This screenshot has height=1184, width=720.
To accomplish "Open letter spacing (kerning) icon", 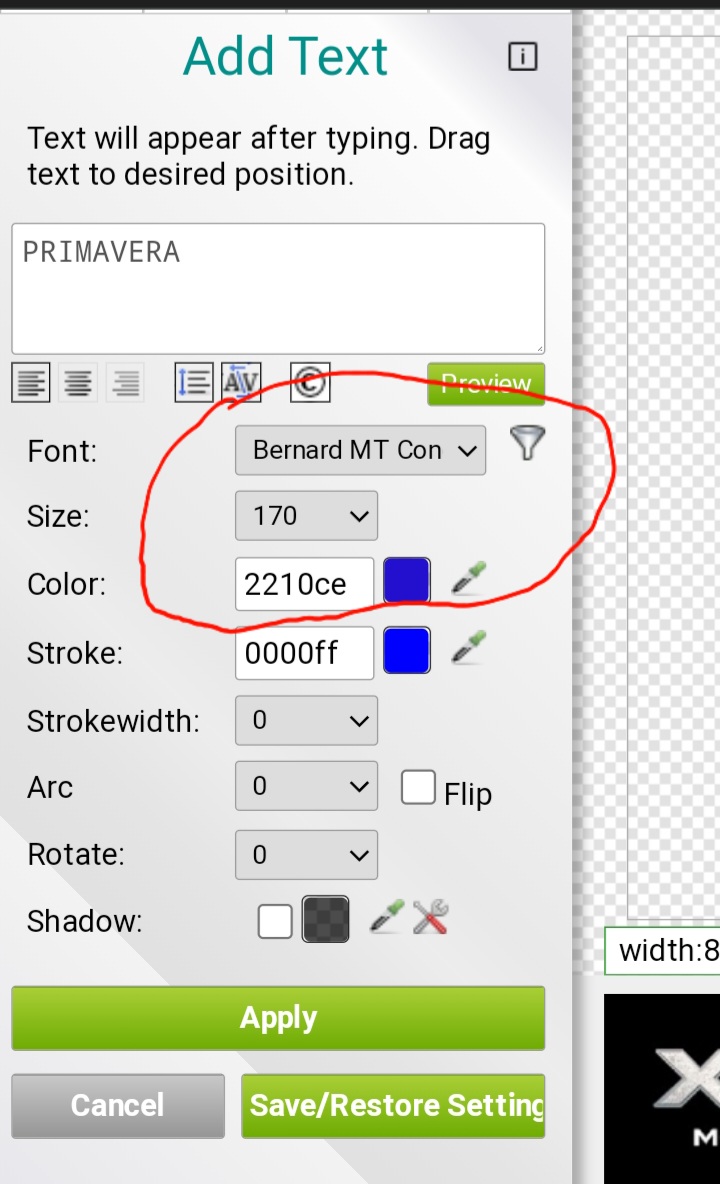I will click(x=241, y=382).
